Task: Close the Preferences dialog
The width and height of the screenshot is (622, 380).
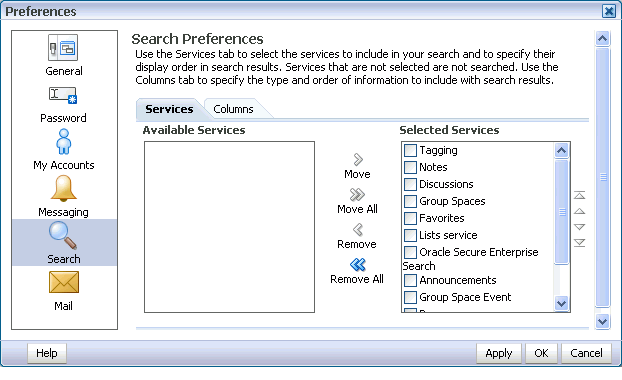Action: coord(609,11)
